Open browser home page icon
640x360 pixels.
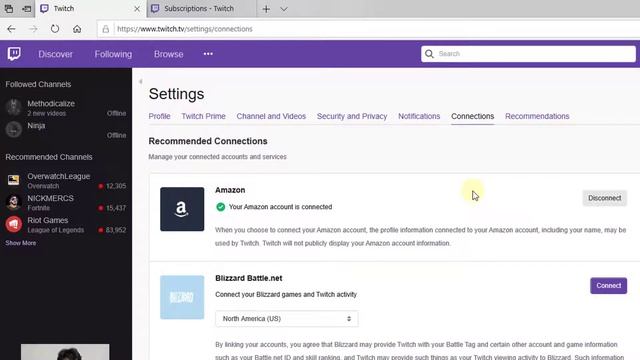tap(77, 29)
